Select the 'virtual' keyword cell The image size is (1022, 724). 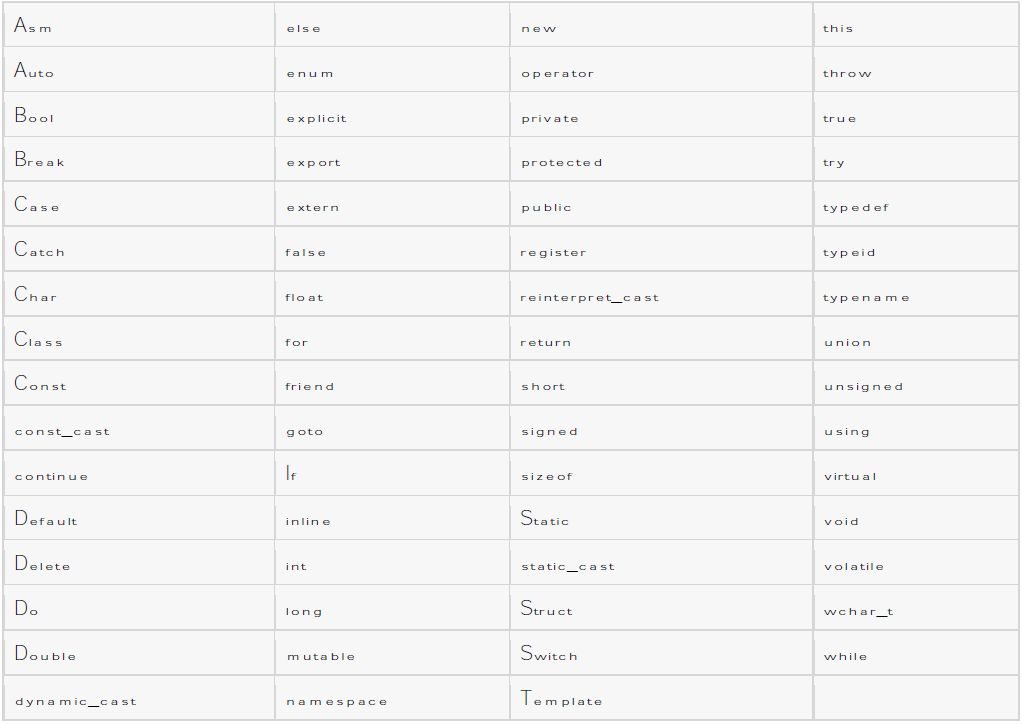850,476
